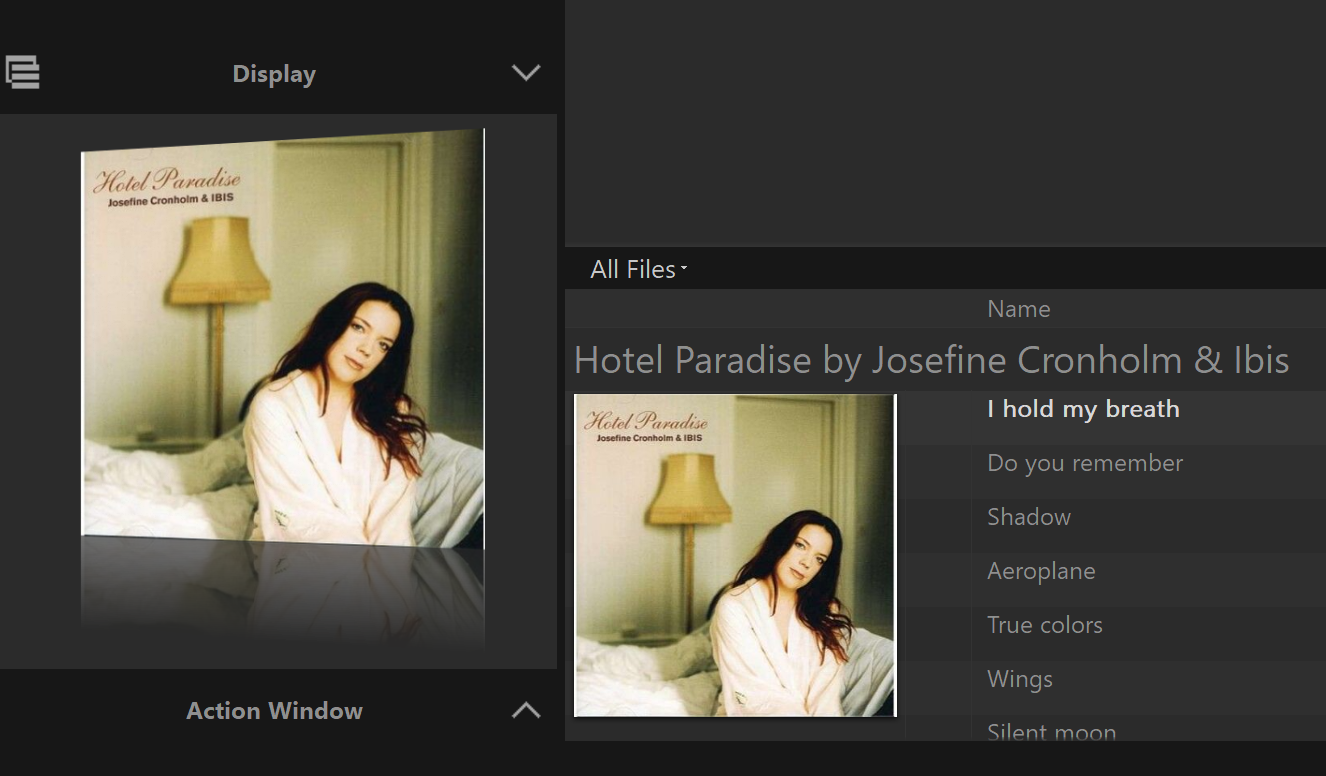Click the Display panel header
Viewport: 1326px width, 776px height.
274,74
